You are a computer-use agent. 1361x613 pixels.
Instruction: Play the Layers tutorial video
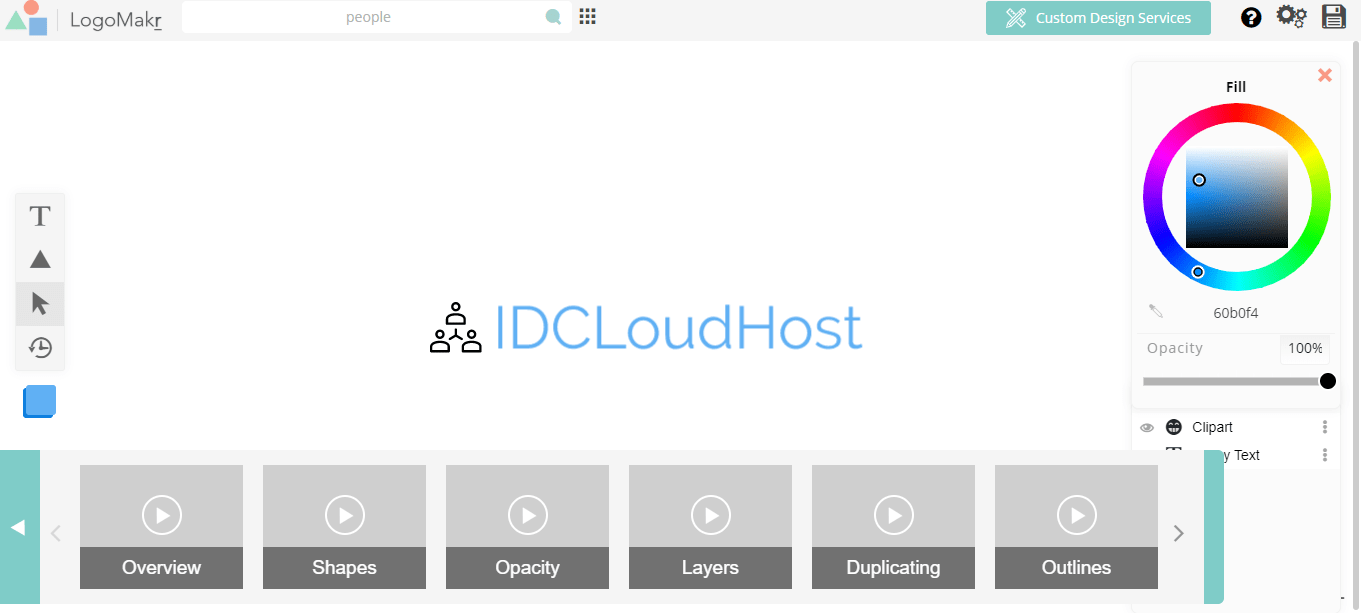point(710,516)
